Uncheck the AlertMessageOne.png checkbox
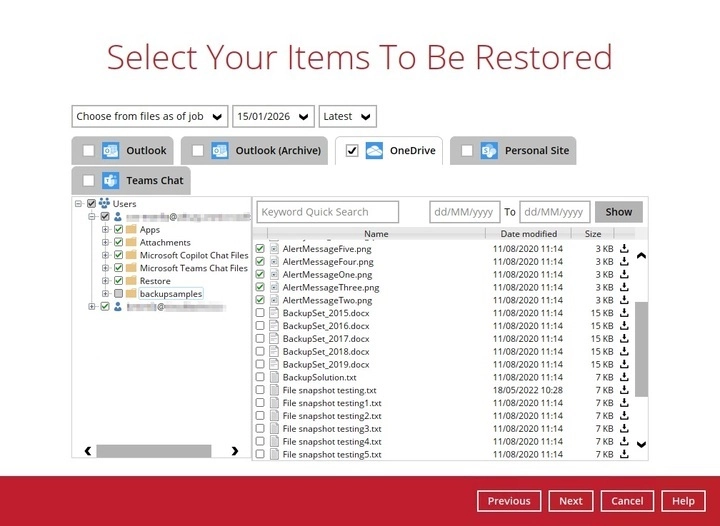 point(260,274)
